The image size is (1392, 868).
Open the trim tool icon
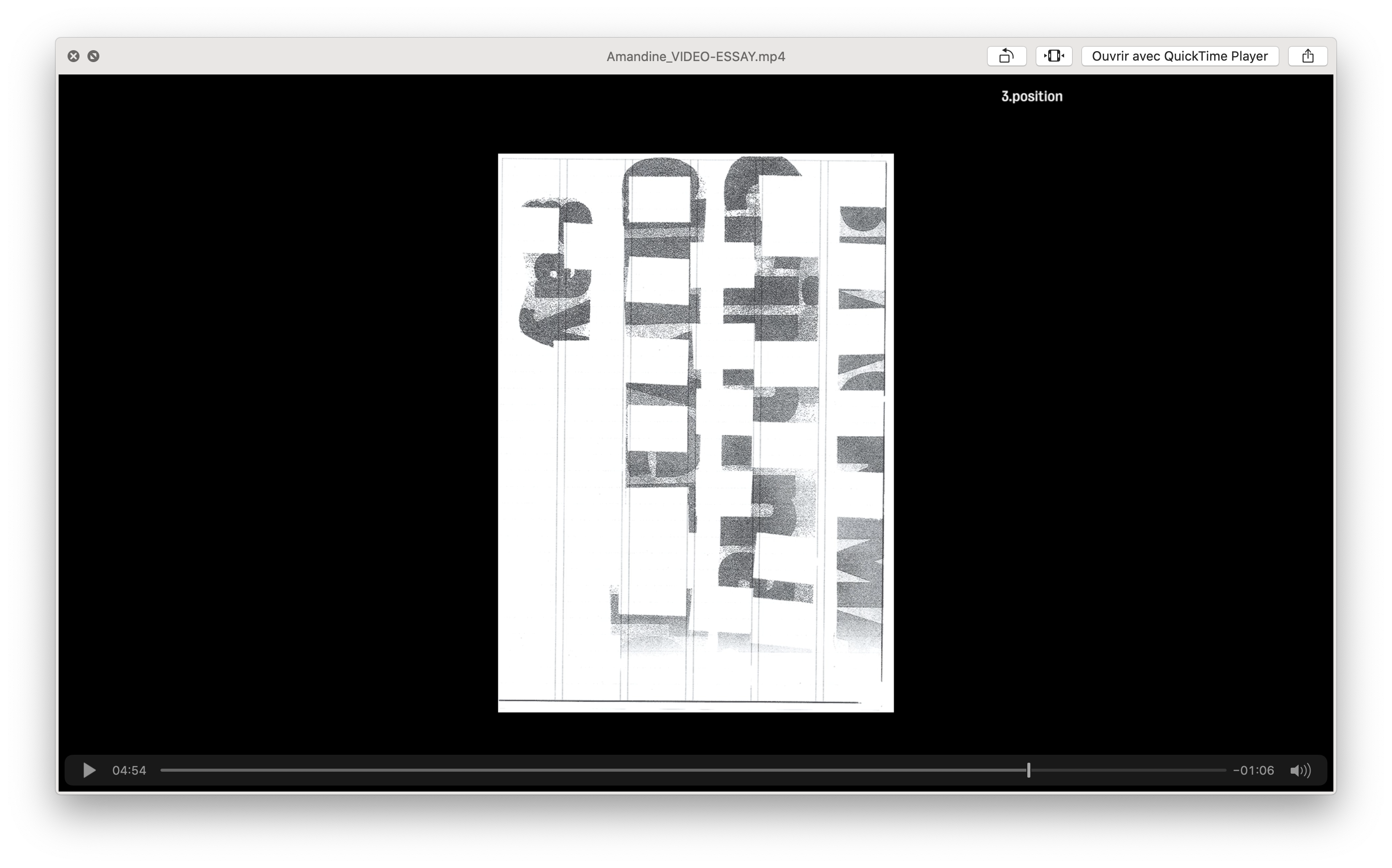click(x=1054, y=56)
